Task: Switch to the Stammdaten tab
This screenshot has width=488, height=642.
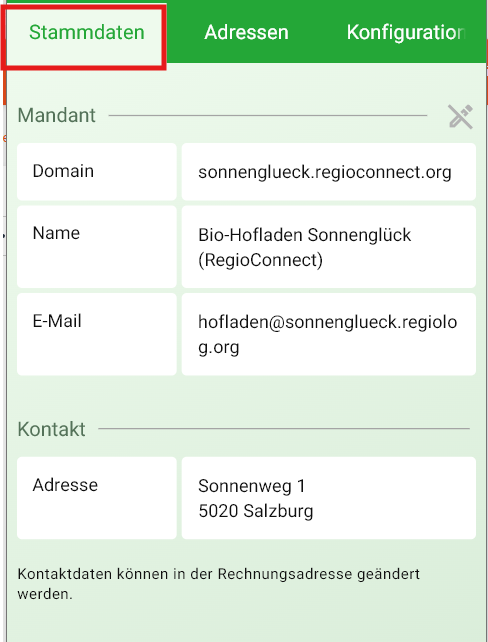Action: pyautogui.click(x=86, y=32)
